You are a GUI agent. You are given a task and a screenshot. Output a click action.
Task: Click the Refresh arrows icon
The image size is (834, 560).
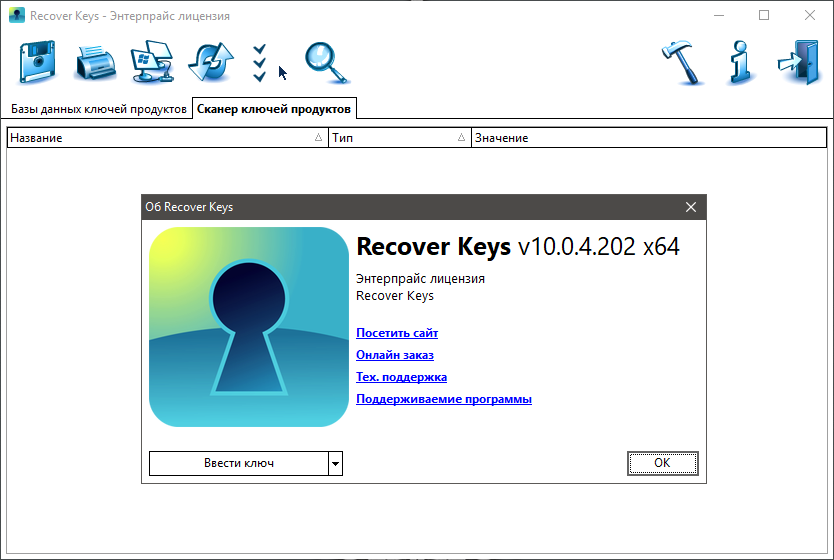tap(211, 62)
